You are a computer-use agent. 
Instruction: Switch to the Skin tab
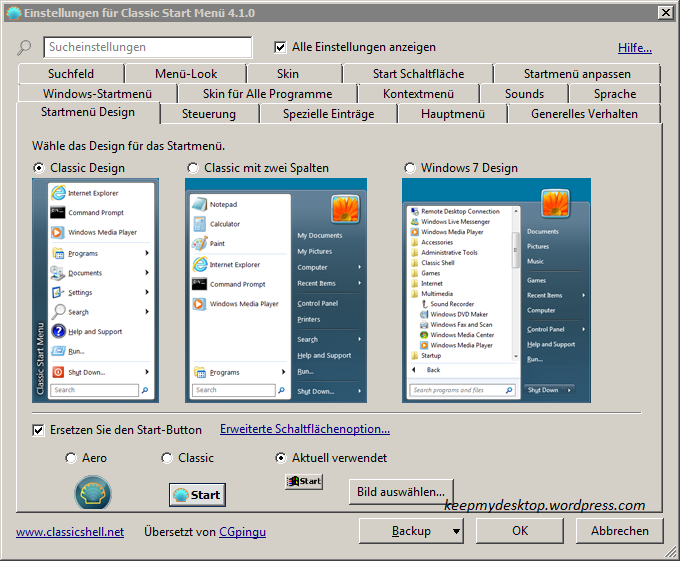coord(288,74)
